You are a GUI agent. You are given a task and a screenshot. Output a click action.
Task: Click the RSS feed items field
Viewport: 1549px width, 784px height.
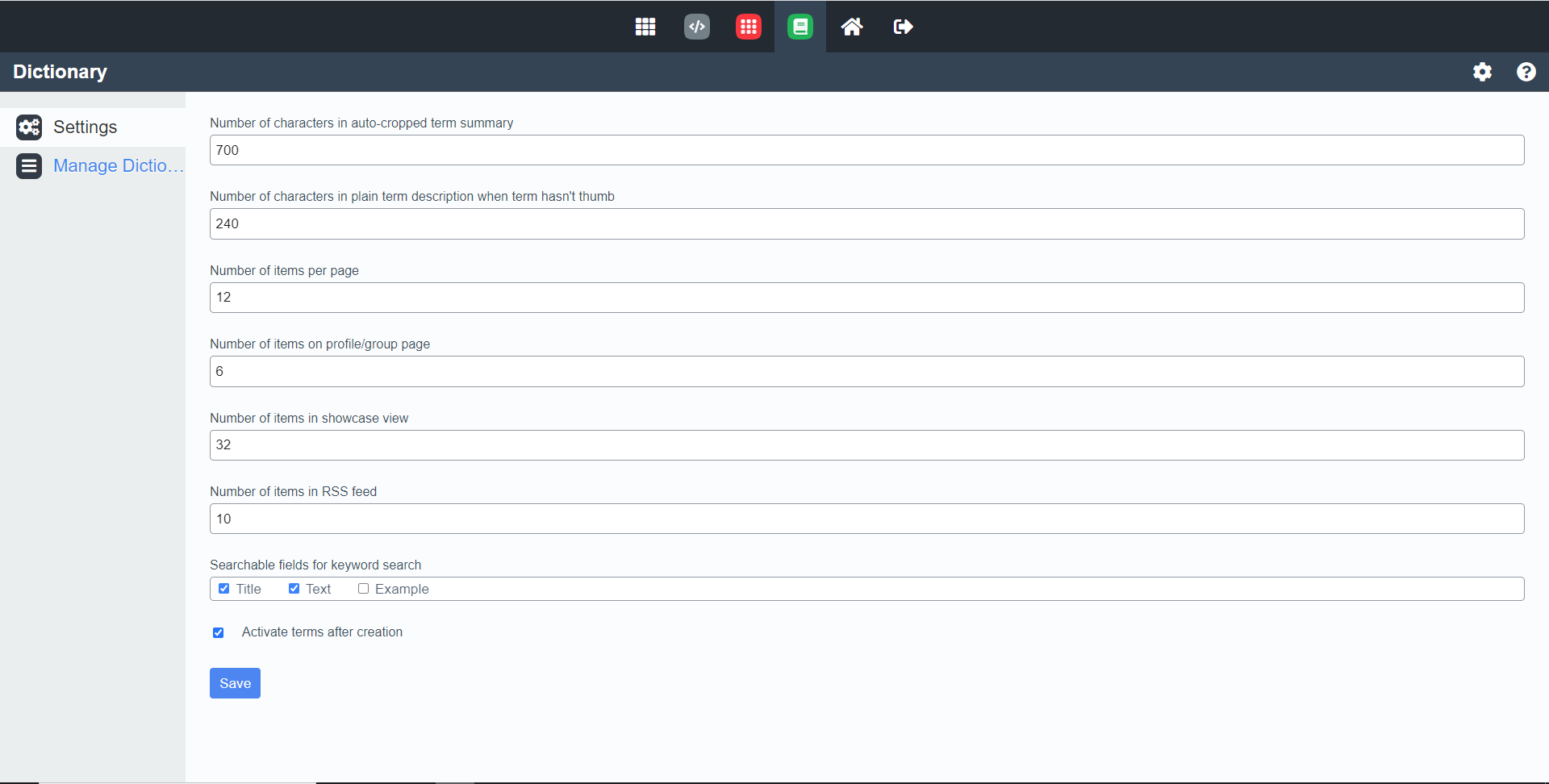click(866, 519)
